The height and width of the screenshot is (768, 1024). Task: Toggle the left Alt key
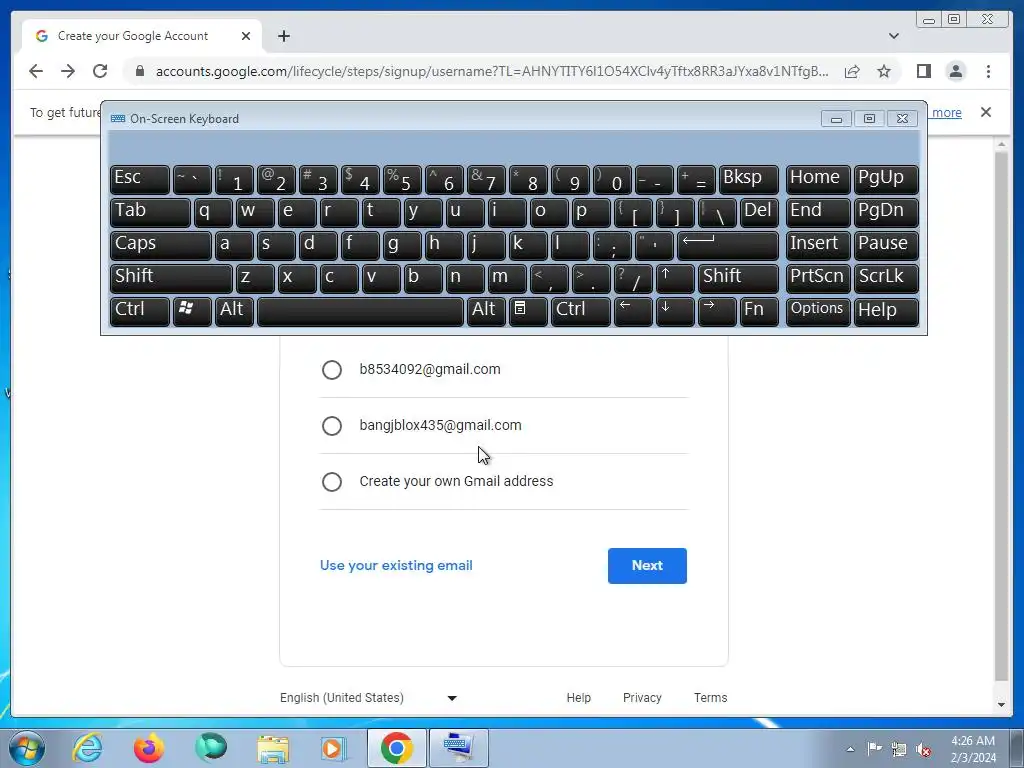(234, 311)
